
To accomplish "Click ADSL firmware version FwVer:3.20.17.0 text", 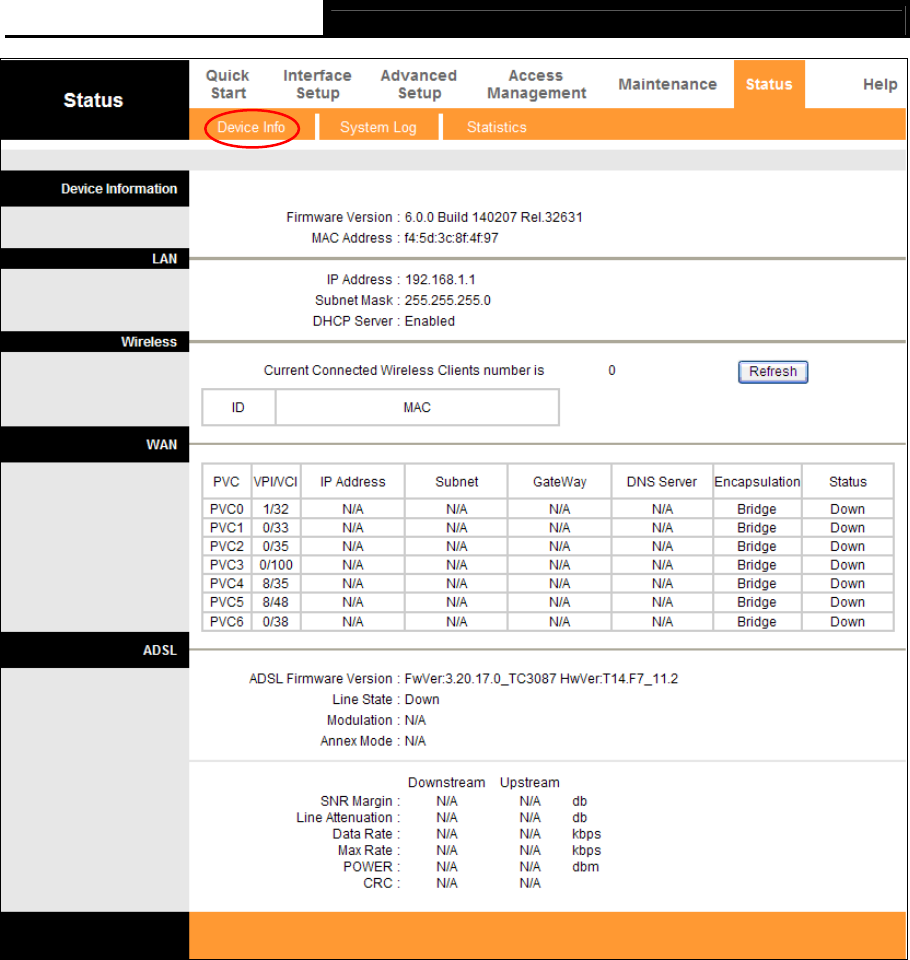I will click(x=541, y=679).
